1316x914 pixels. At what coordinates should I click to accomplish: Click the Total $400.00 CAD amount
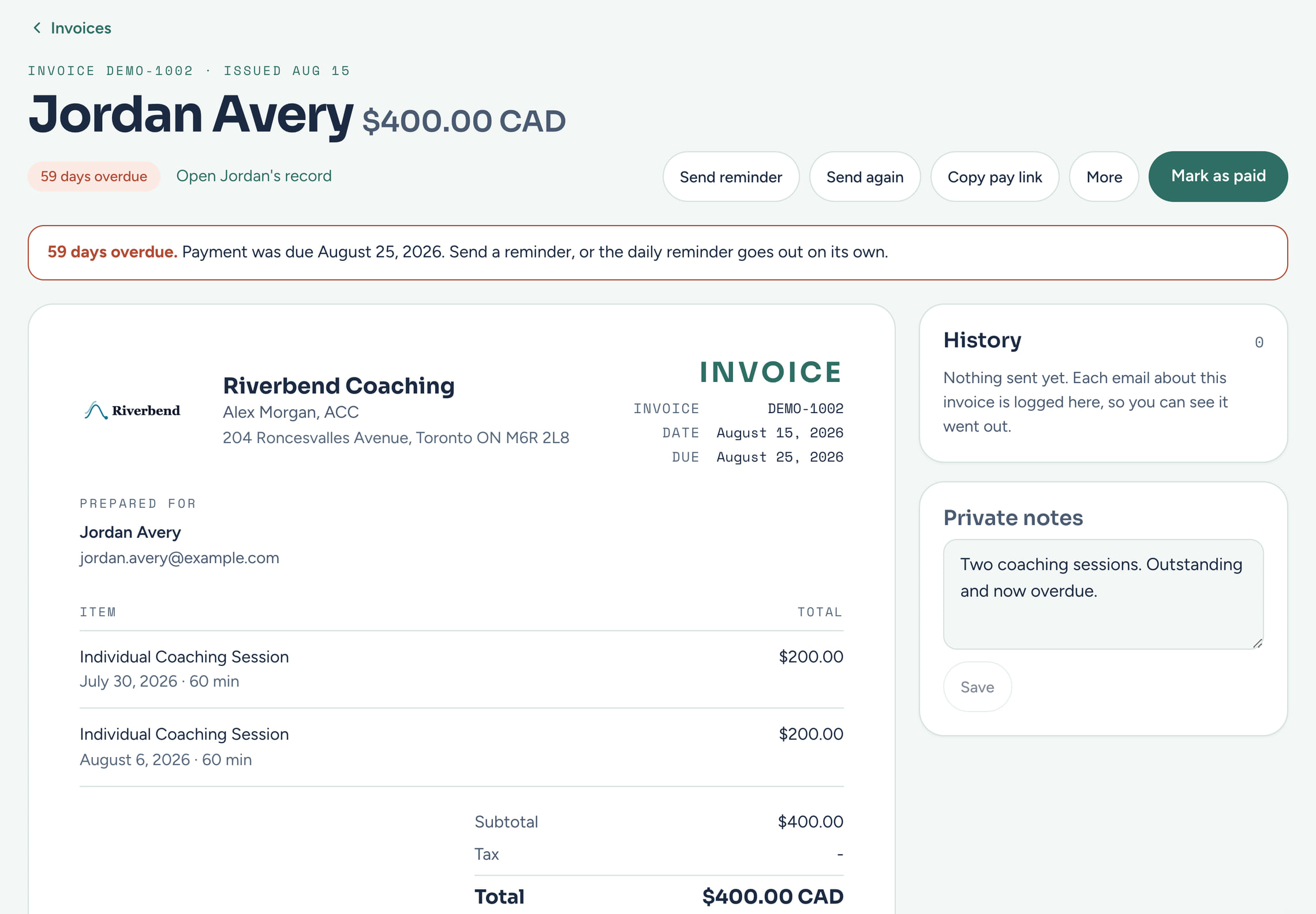point(773,896)
